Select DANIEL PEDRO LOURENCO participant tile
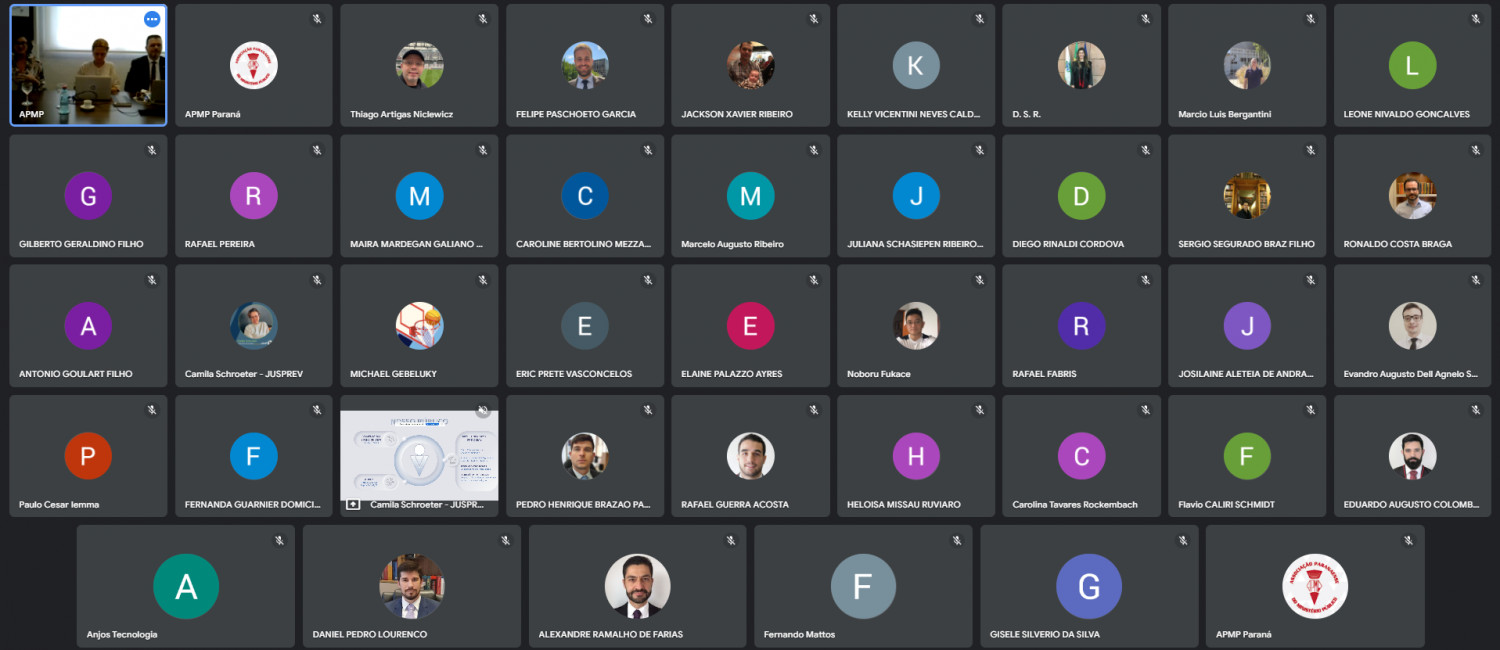Screen dimensions: 1500x650 coord(411,586)
